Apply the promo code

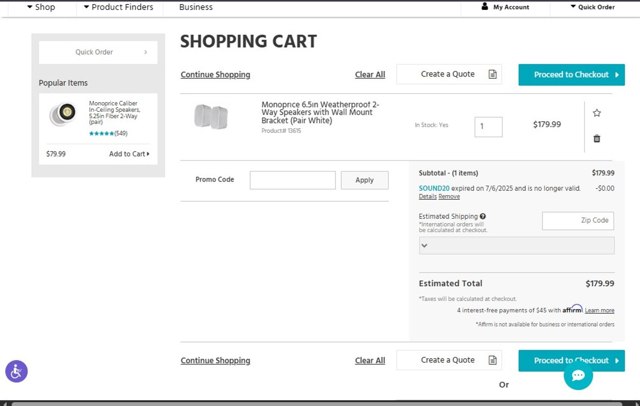pyautogui.click(x=364, y=180)
